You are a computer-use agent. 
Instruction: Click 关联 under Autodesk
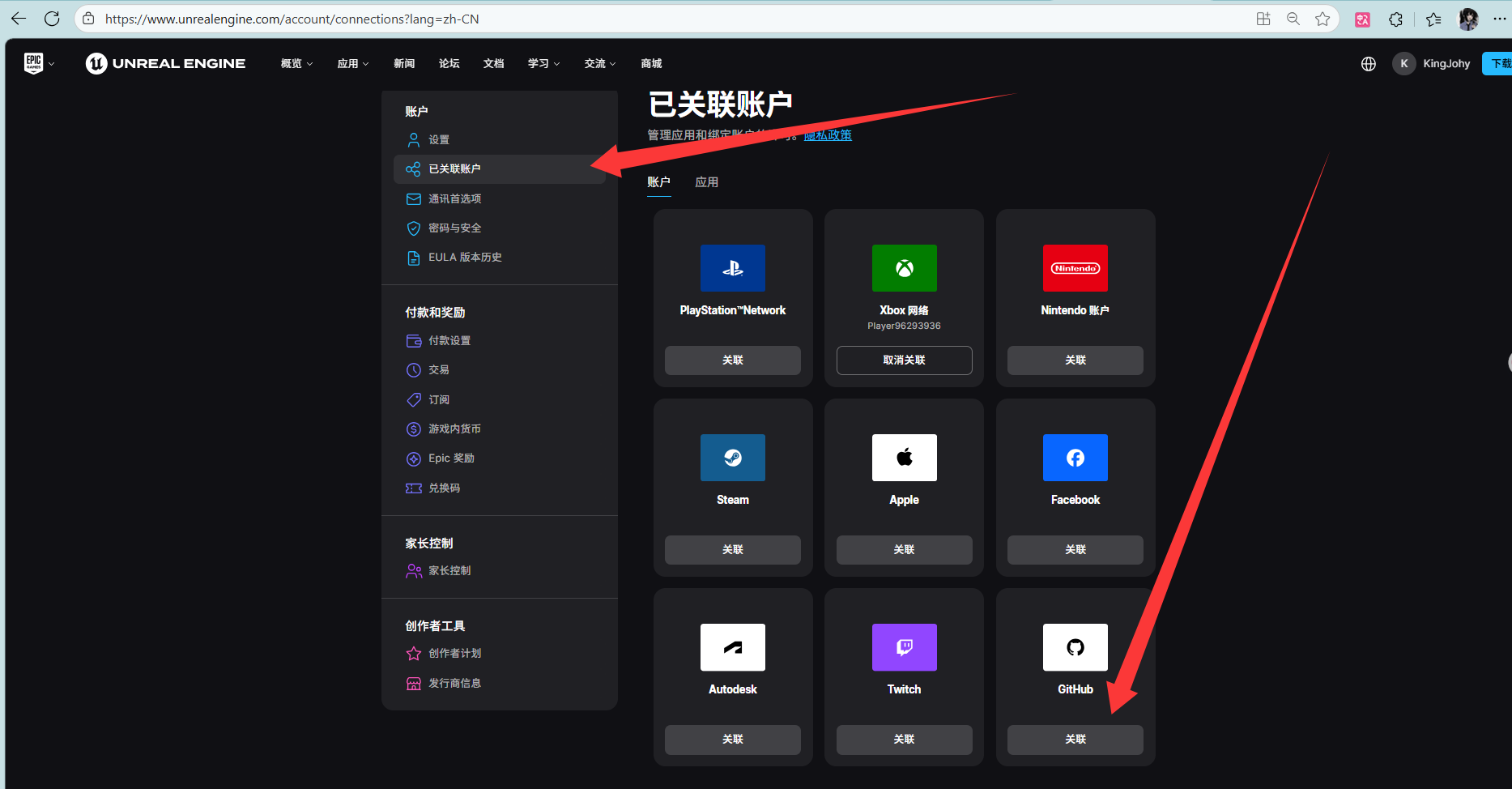coord(733,740)
